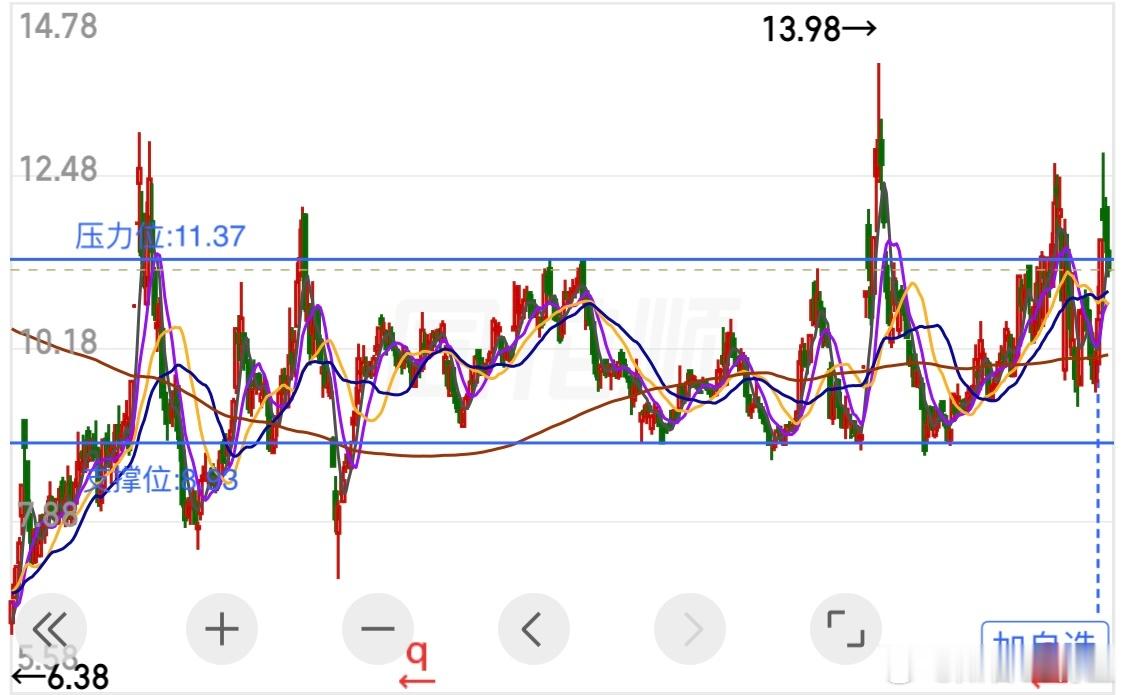Move chart left with single left-arrow button
Viewport: 1125px width, 695px height.
click(534, 630)
